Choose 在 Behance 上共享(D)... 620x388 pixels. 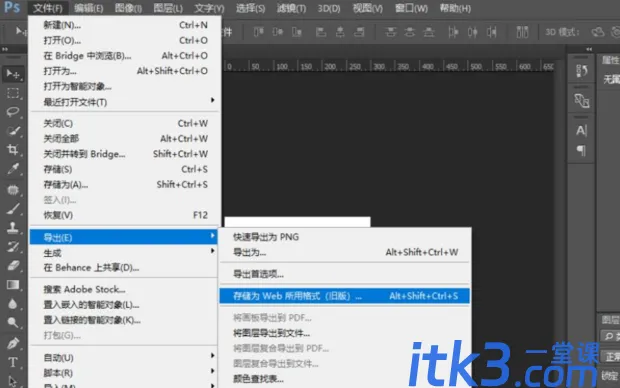124,268
